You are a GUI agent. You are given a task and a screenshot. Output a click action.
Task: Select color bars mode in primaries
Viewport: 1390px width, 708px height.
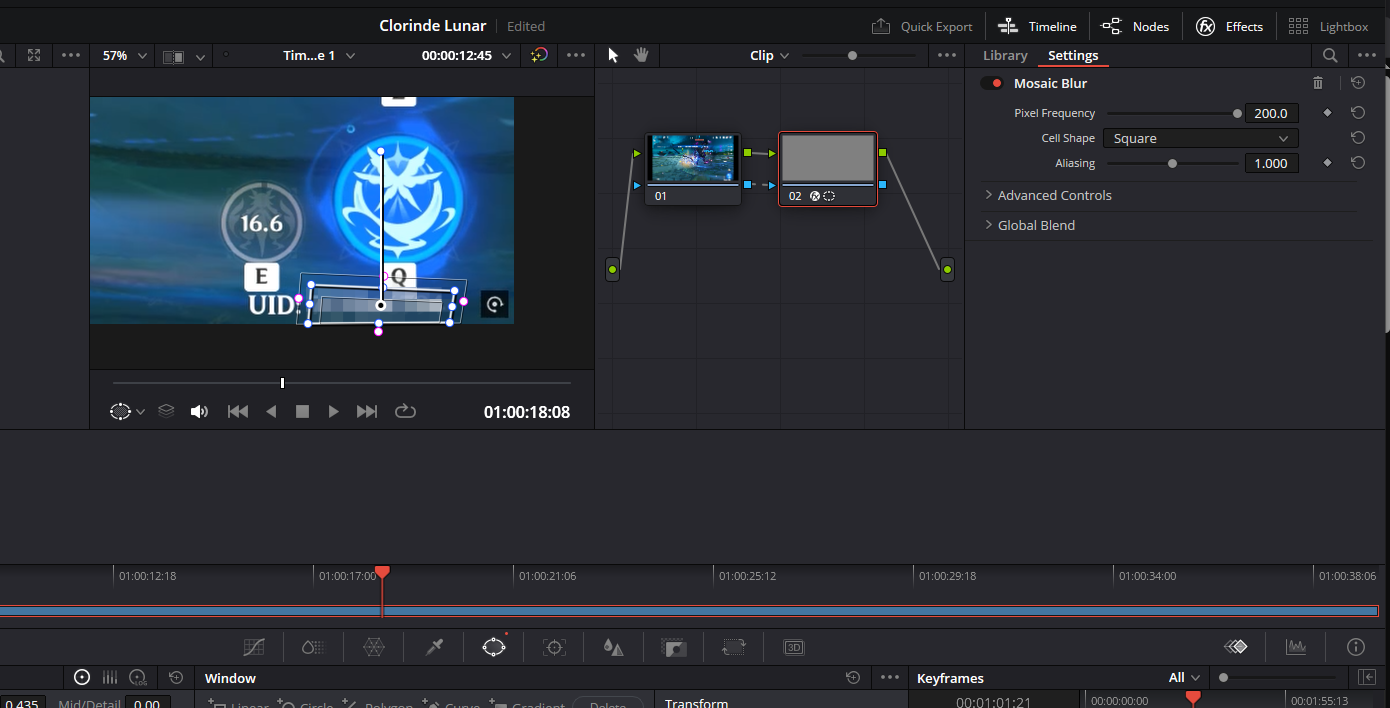[110, 678]
